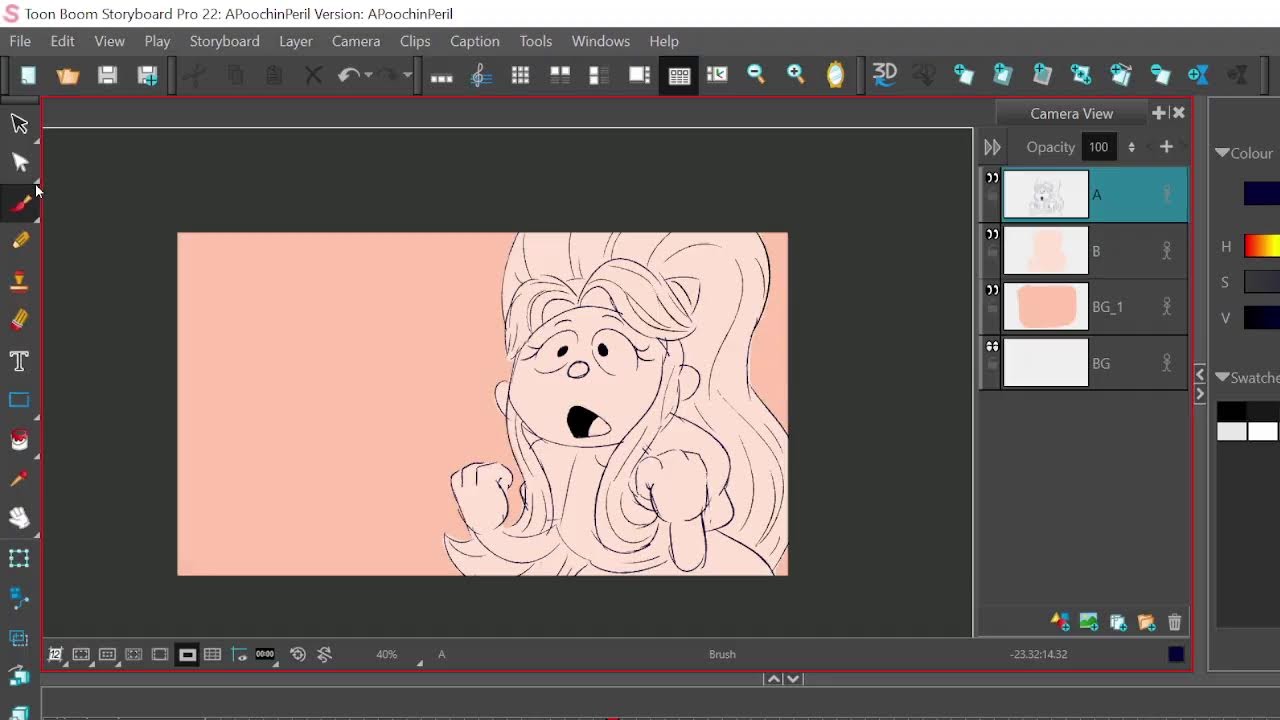
Task: Toggle layer B's visibility icon
Action: 992,234
